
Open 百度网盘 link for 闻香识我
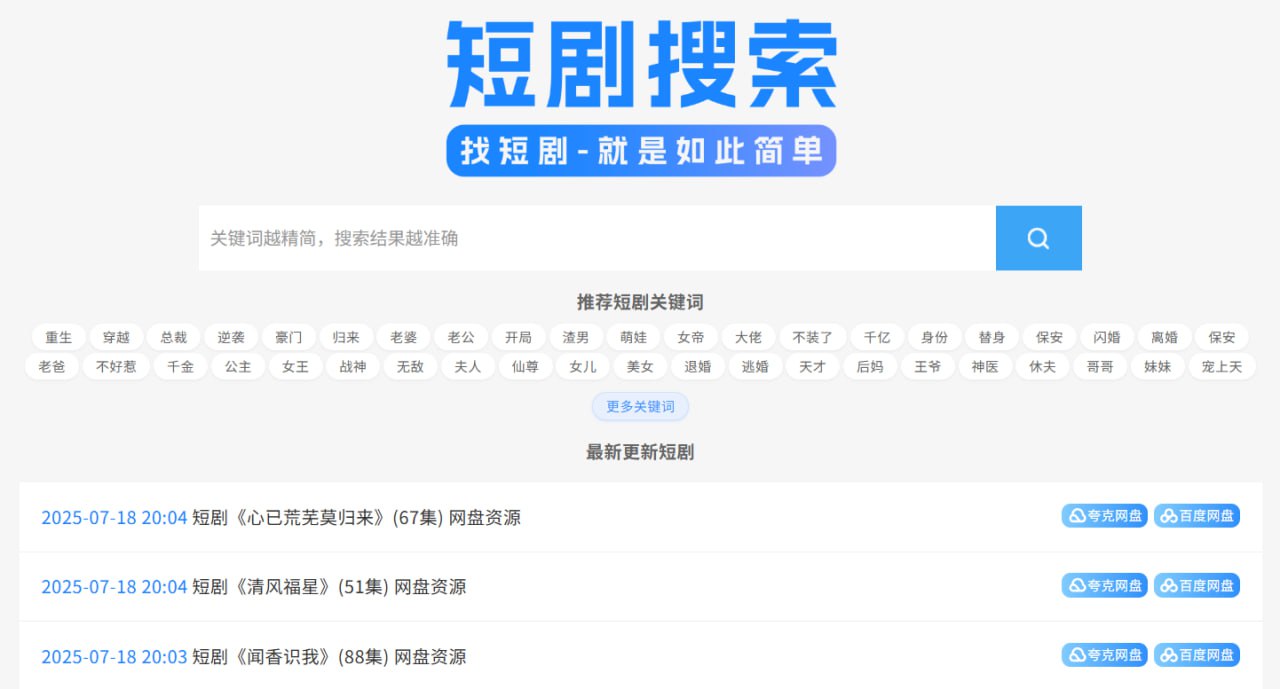click(1196, 655)
